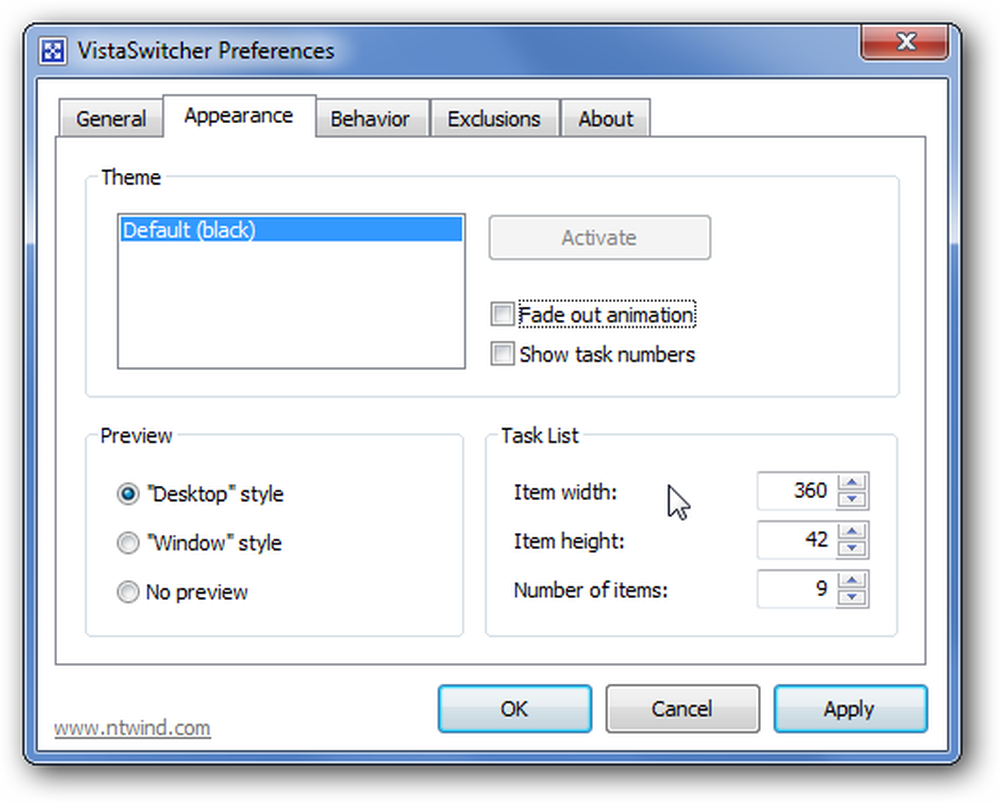
Task: Go to the Exclusions tab
Action: pyautogui.click(x=494, y=119)
